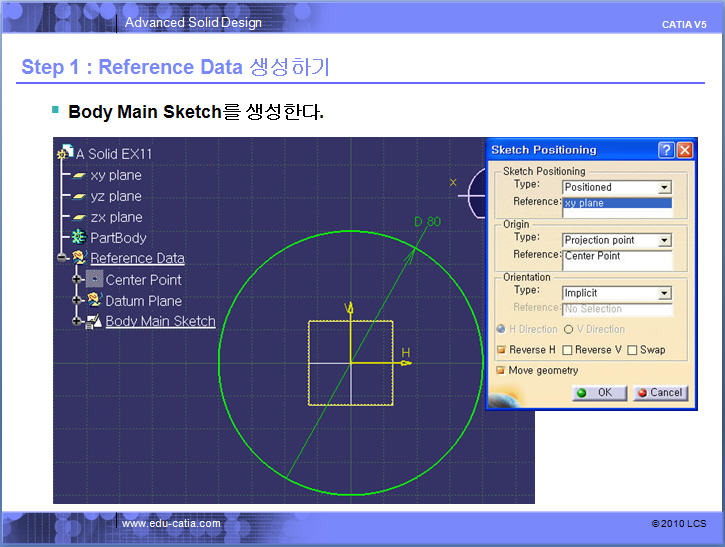Select the yz plane tree label

tap(116, 196)
